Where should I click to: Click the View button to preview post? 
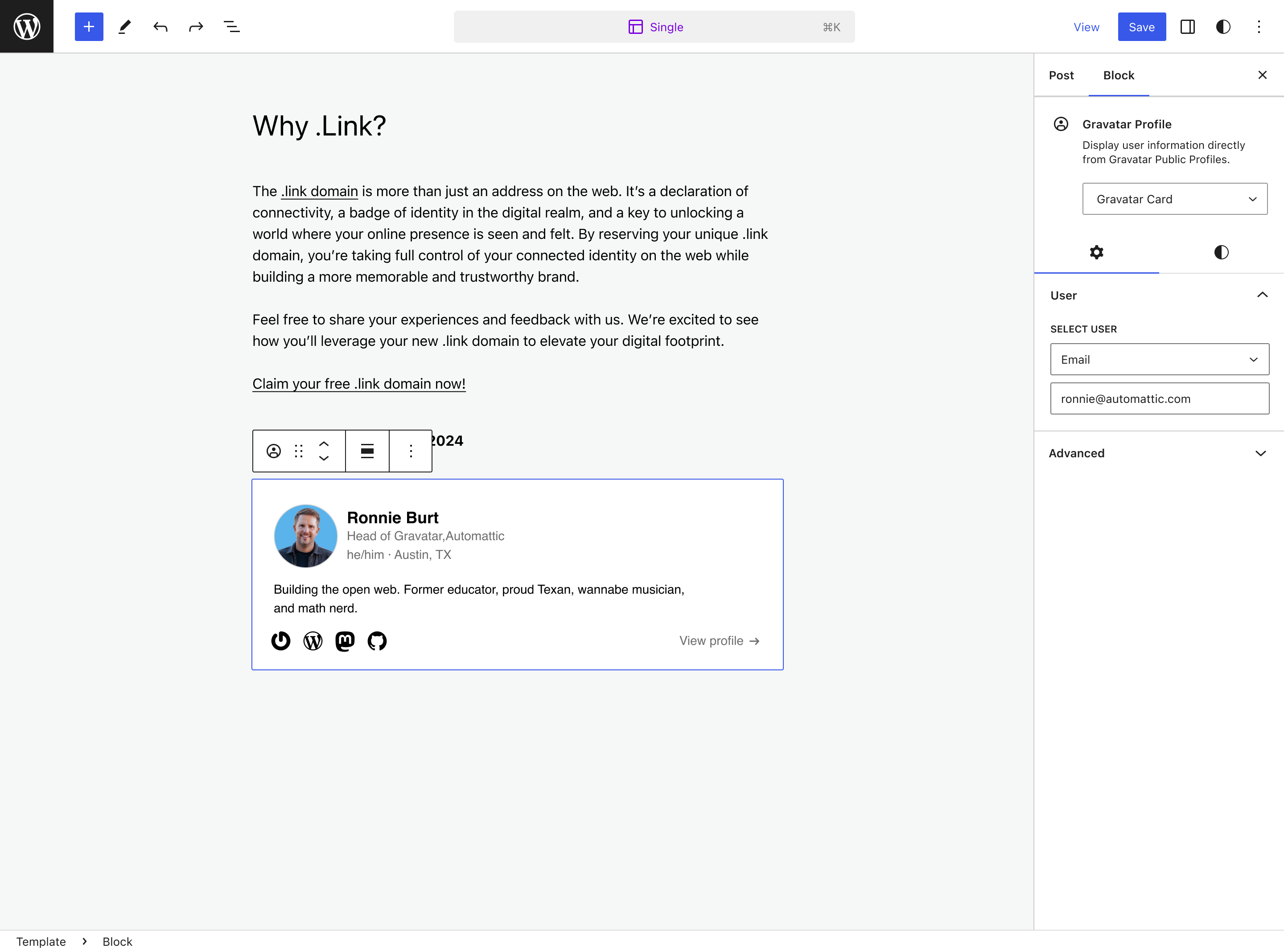(x=1086, y=27)
